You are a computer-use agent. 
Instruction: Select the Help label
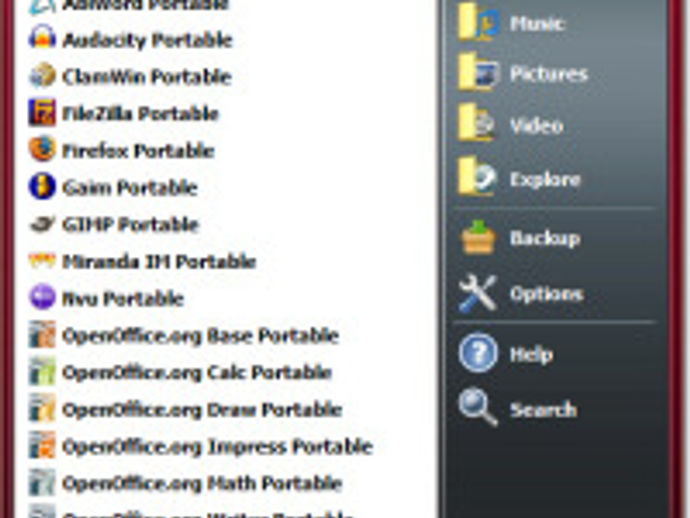(x=531, y=355)
